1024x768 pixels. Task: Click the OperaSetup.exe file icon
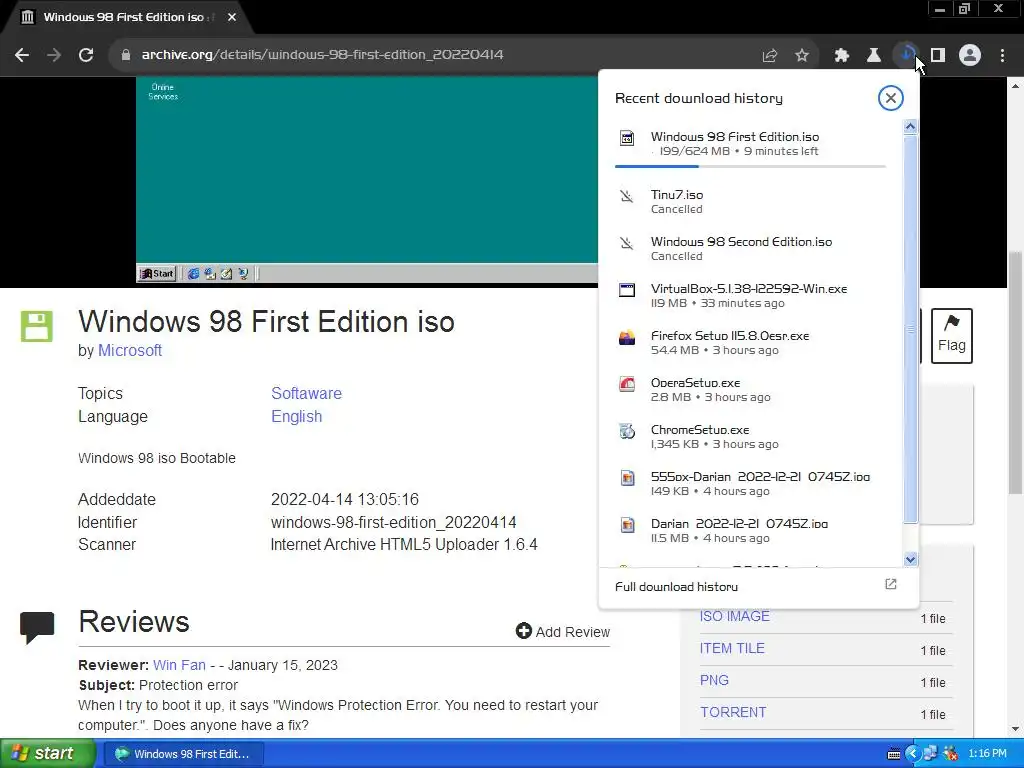click(627, 384)
